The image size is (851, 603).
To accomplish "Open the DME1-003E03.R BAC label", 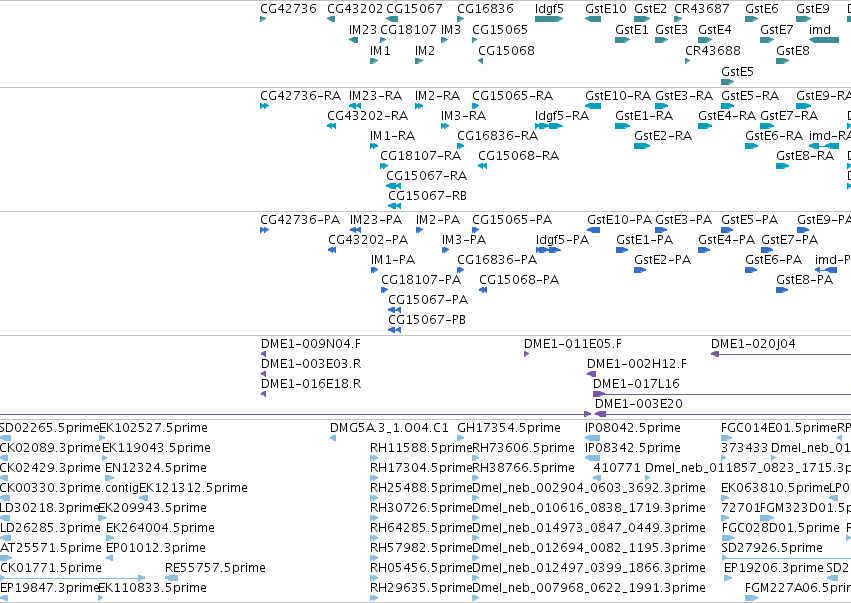I will [311, 364].
